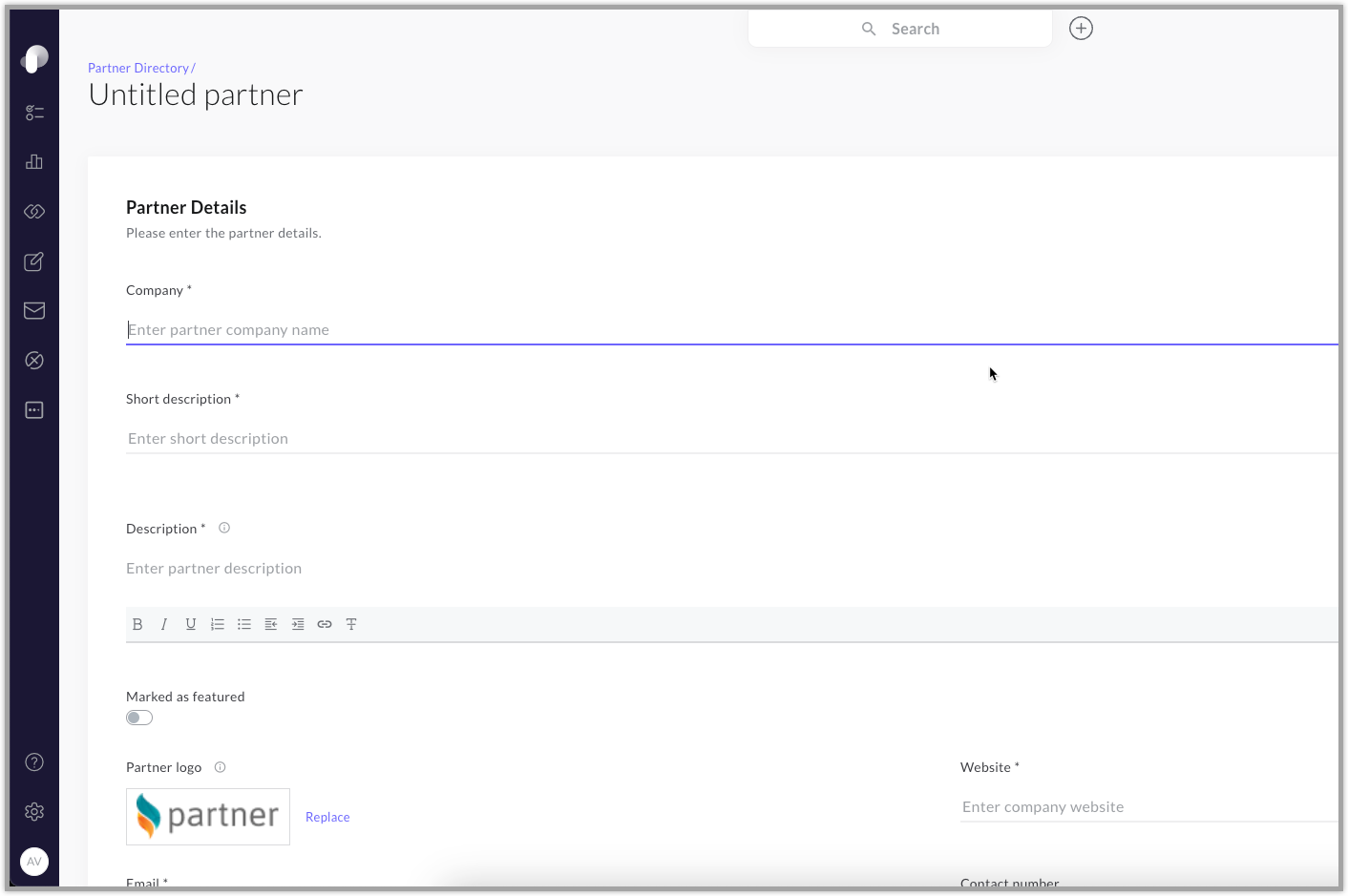Viewport: 1348px width, 896px height.
Task: Open Help from the bottom sidebar
Action: [33, 761]
